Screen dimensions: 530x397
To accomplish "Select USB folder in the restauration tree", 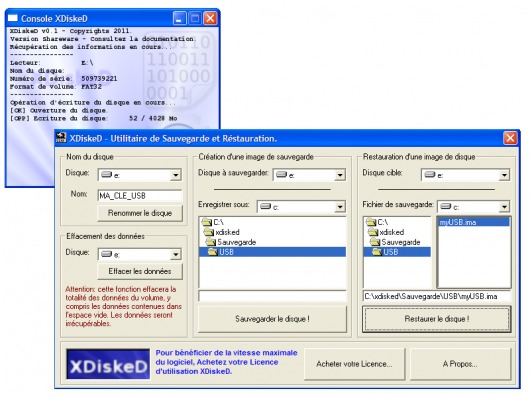I will coord(397,252).
